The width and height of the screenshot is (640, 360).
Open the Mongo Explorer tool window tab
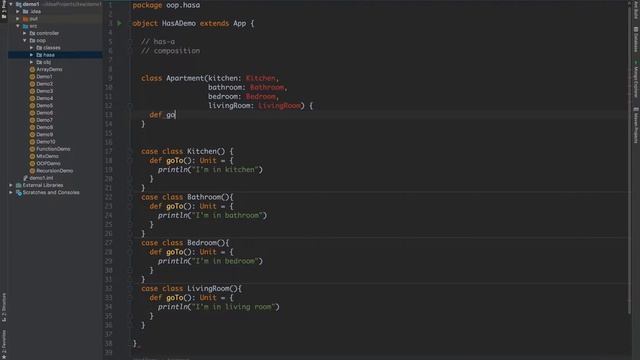point(636,79)
